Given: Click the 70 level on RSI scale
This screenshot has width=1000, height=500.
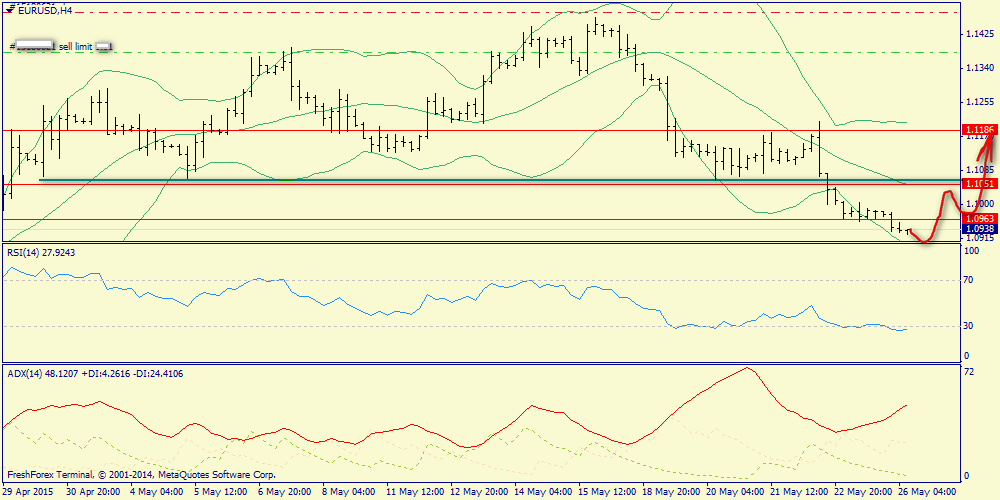Looking at the screenshot, I should (969, 280).
